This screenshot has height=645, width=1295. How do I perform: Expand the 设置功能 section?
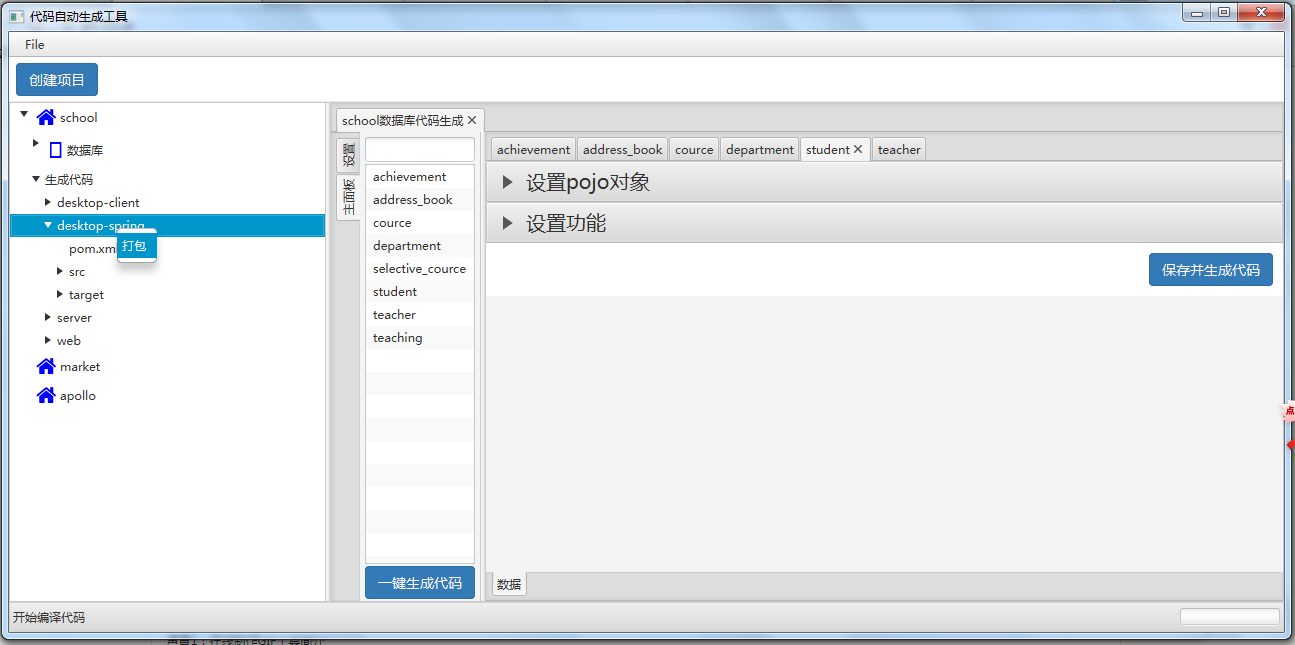coord(507,223)
